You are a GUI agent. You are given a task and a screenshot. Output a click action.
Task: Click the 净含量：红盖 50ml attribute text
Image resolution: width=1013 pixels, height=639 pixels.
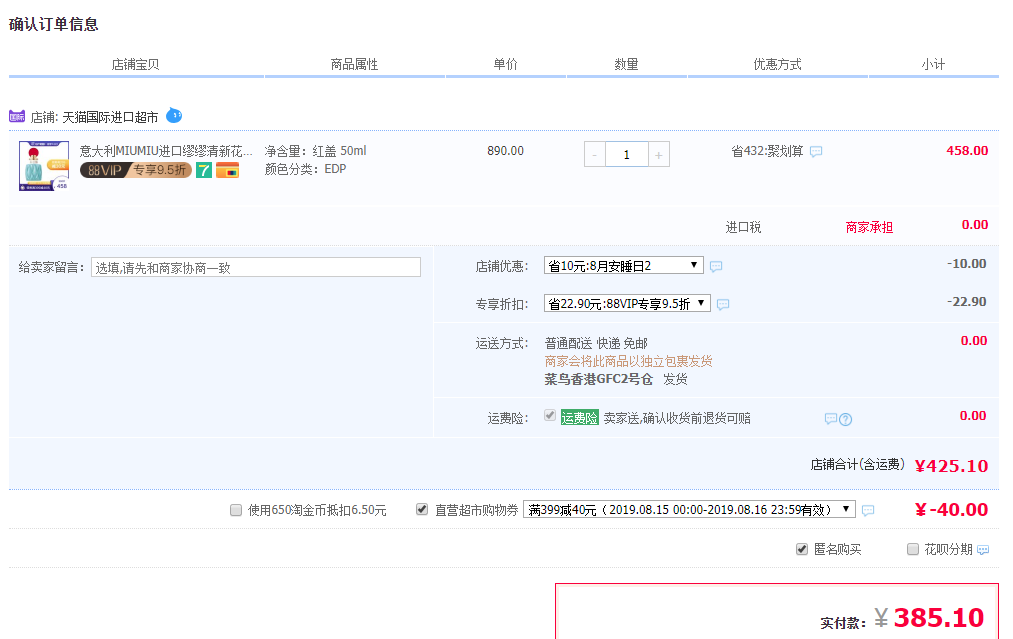(315, 151)
